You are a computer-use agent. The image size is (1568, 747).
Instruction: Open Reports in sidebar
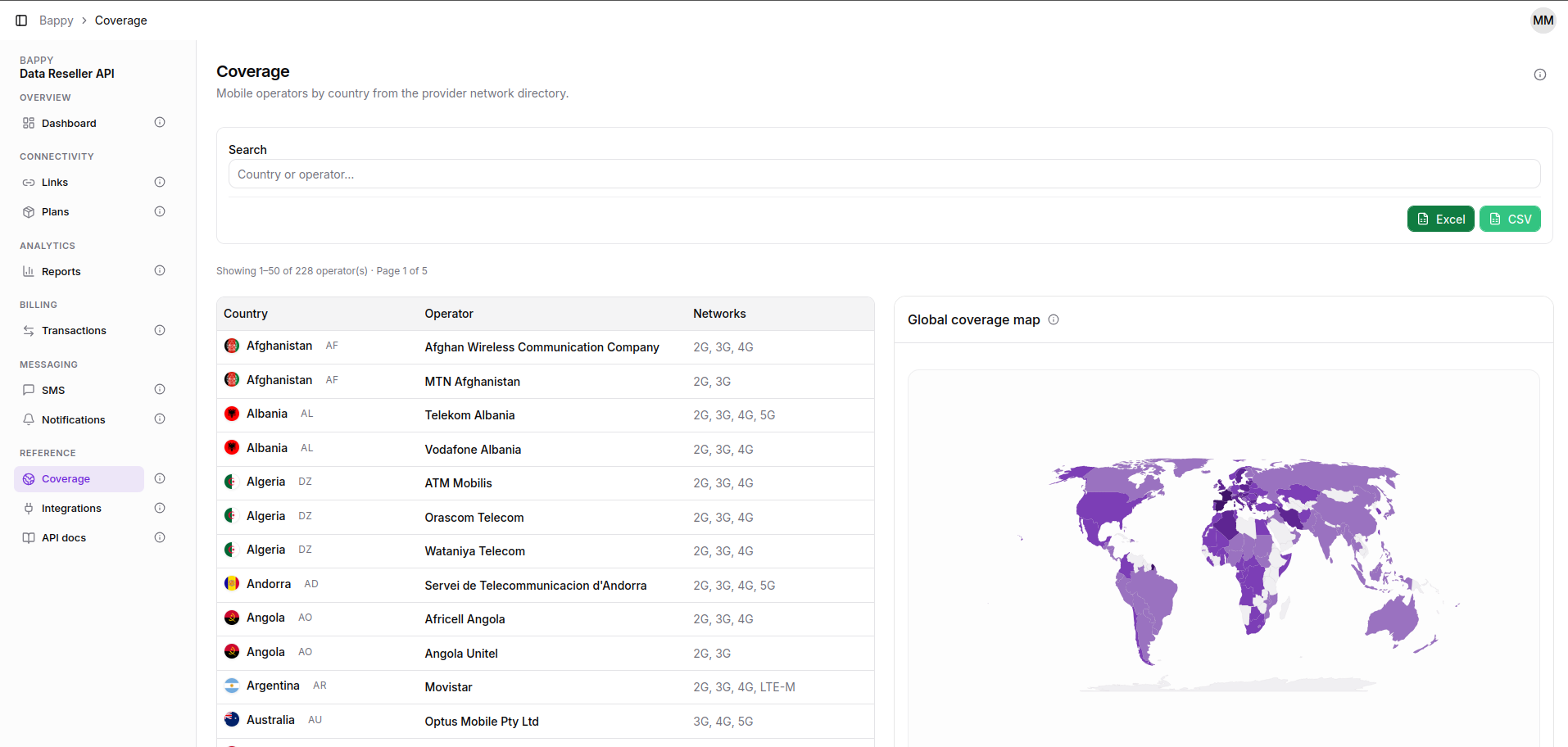[79, 271]
